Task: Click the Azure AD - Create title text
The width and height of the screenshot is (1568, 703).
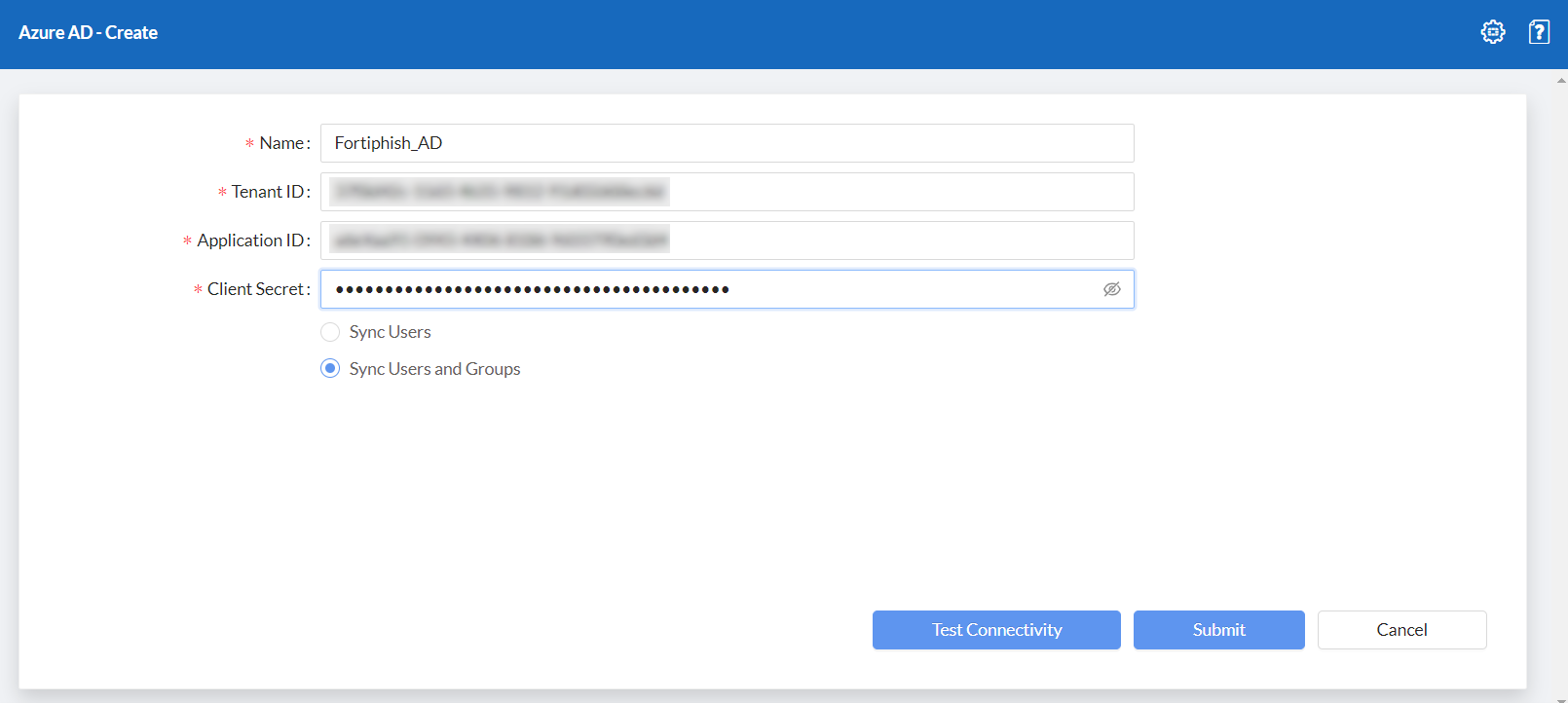Action: pyautogui.click(x=89, y=32)
